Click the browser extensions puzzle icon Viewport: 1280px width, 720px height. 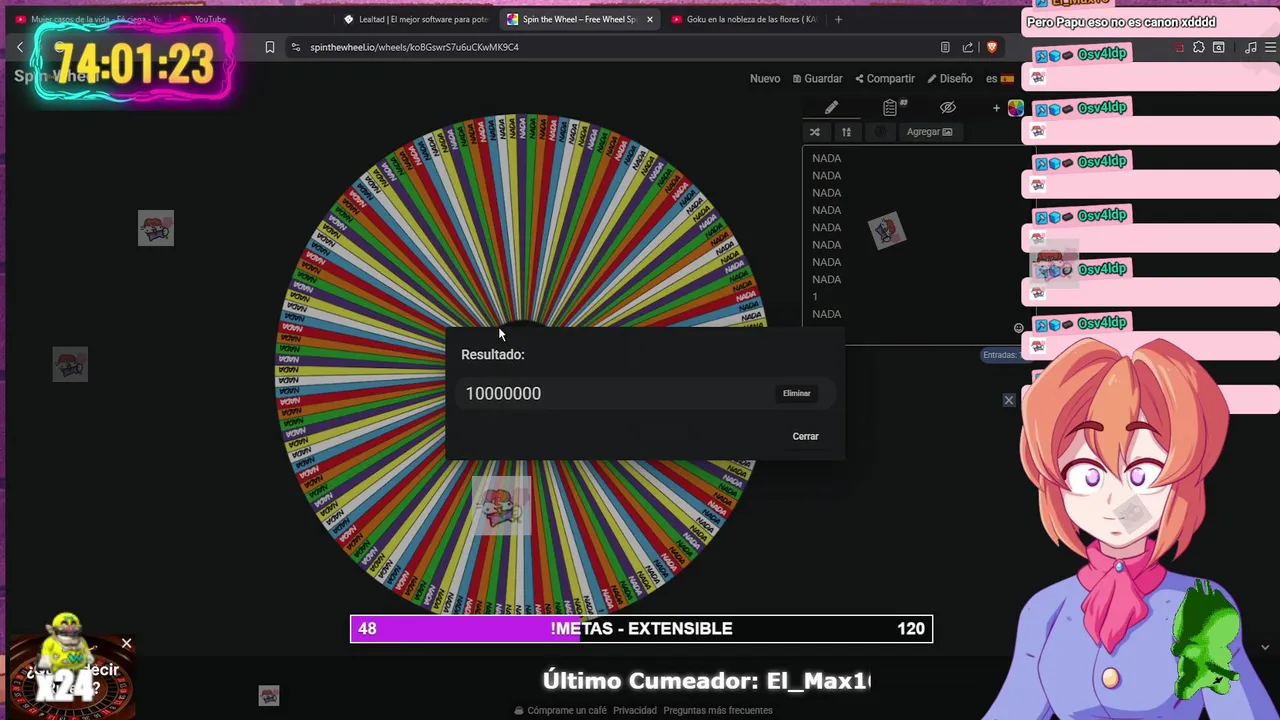coord(1198,47)
